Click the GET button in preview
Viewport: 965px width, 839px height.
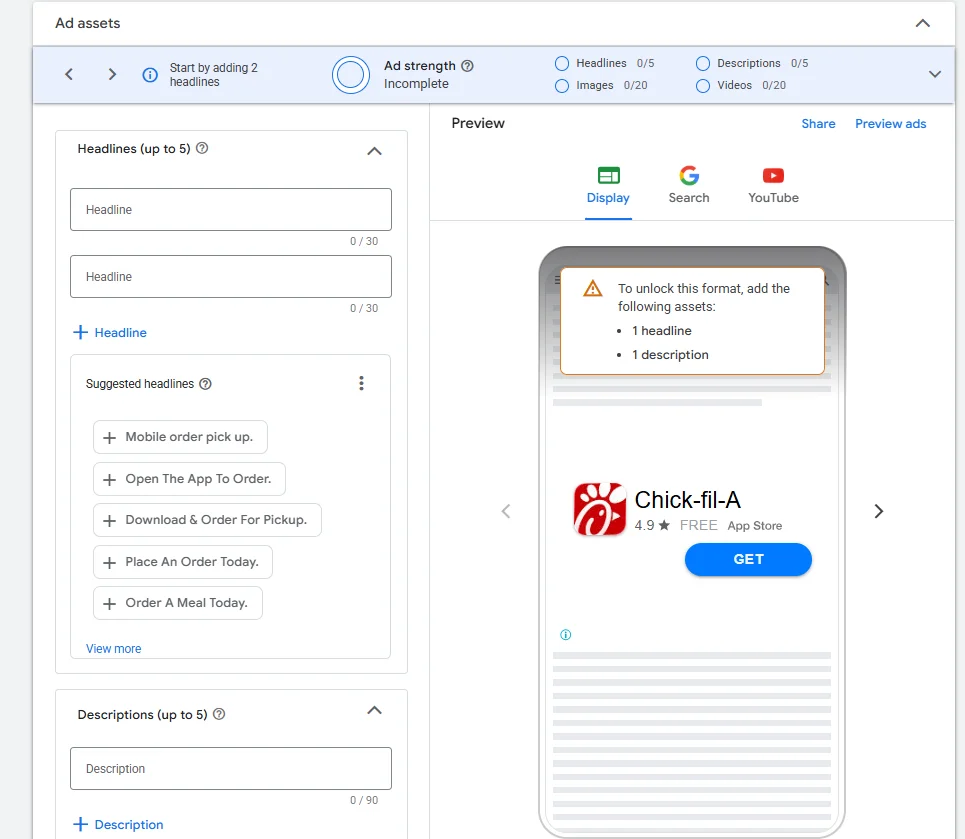[x=748, y=560]
